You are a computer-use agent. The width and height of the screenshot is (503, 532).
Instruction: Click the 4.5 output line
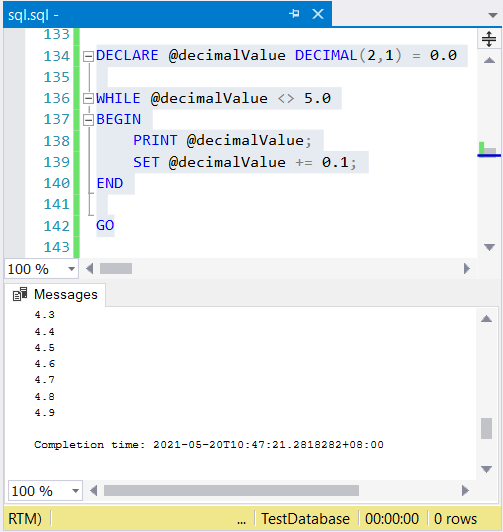click(44, 348)
